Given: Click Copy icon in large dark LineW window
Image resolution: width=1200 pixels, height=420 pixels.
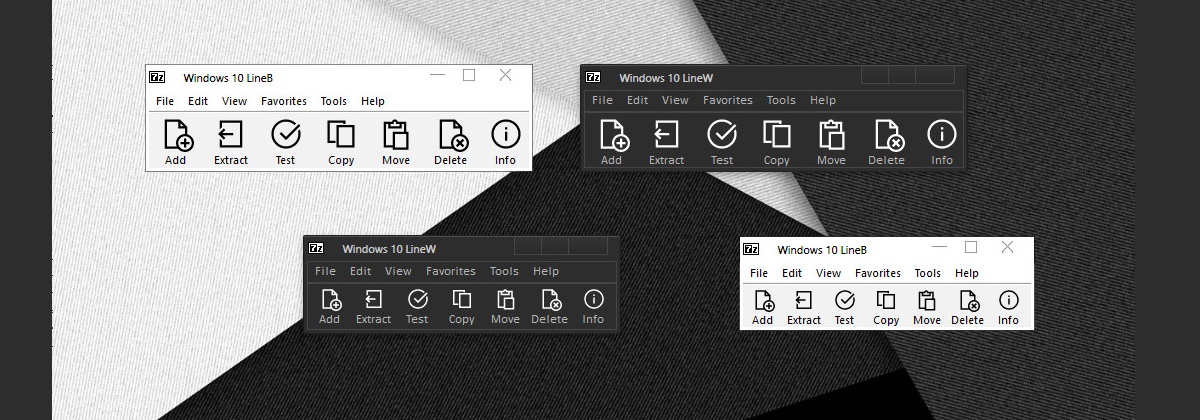Looking at the screenshot, I should [x=777, y=135].
